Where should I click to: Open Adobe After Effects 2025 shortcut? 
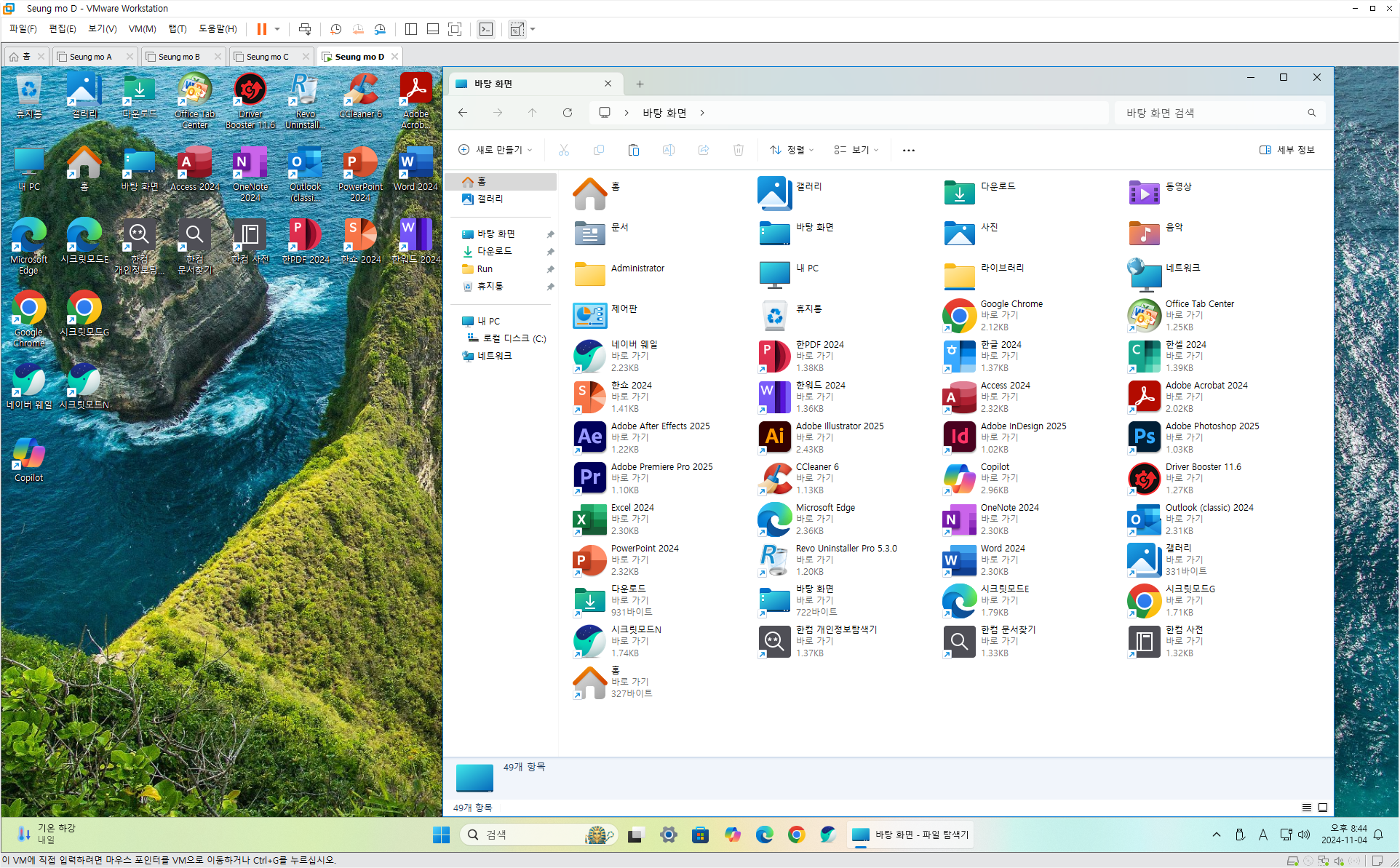[x=590, y=437]
